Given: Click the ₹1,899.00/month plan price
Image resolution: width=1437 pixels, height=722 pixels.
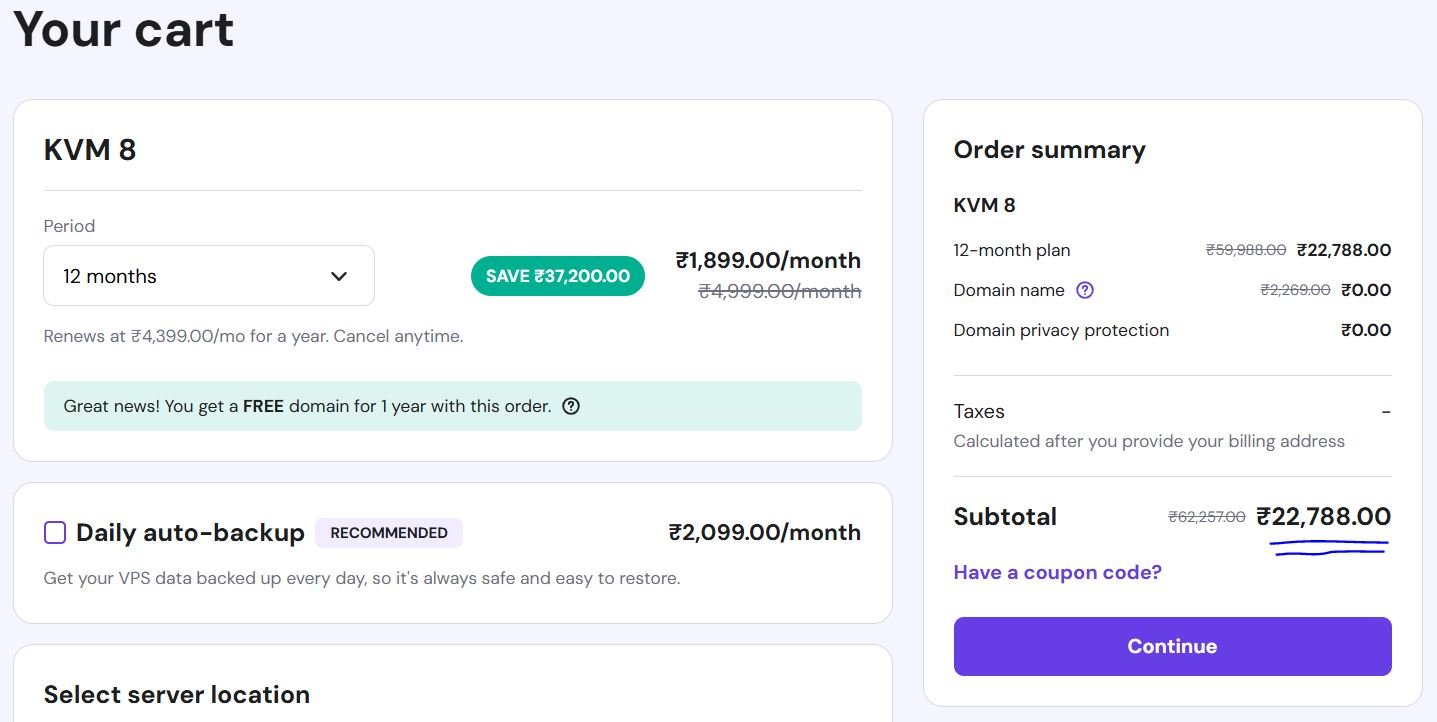Looking at the screenshot, I should pyautogui.click(x=768, y=261).
